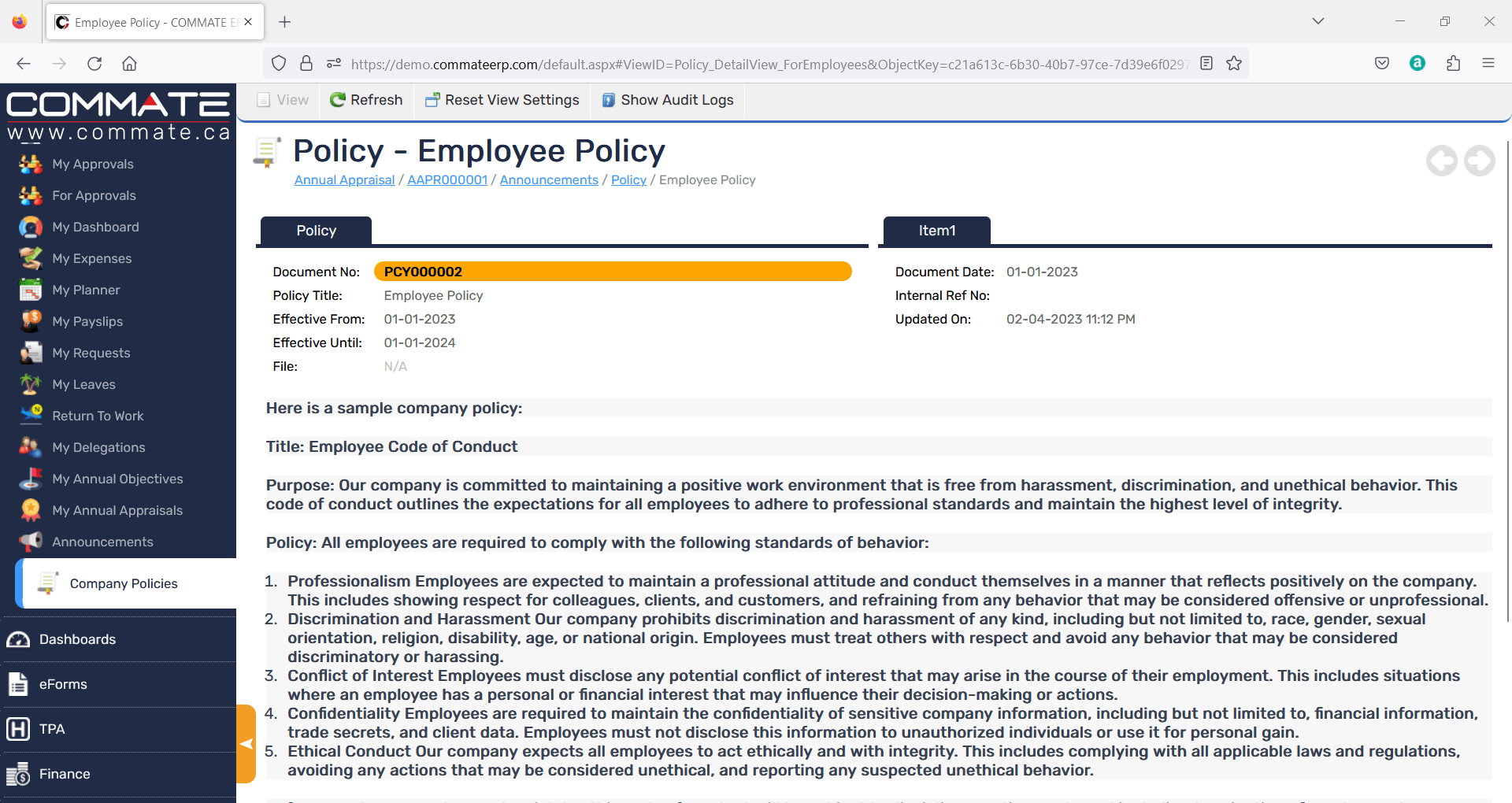Screen dimensions: 1512x803
Task: Click site lock security icon
Action: click(x=306, y=64)
